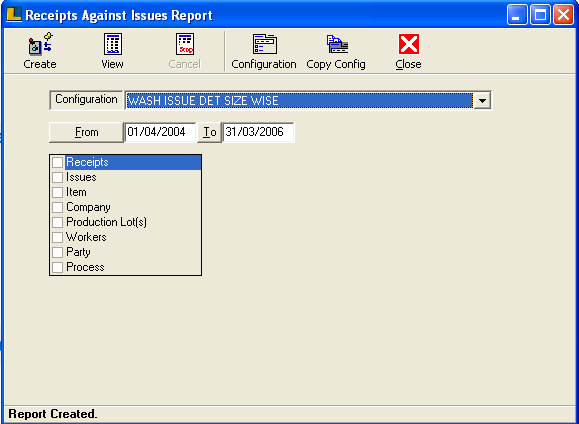Open the View report icon

point(113,44)
